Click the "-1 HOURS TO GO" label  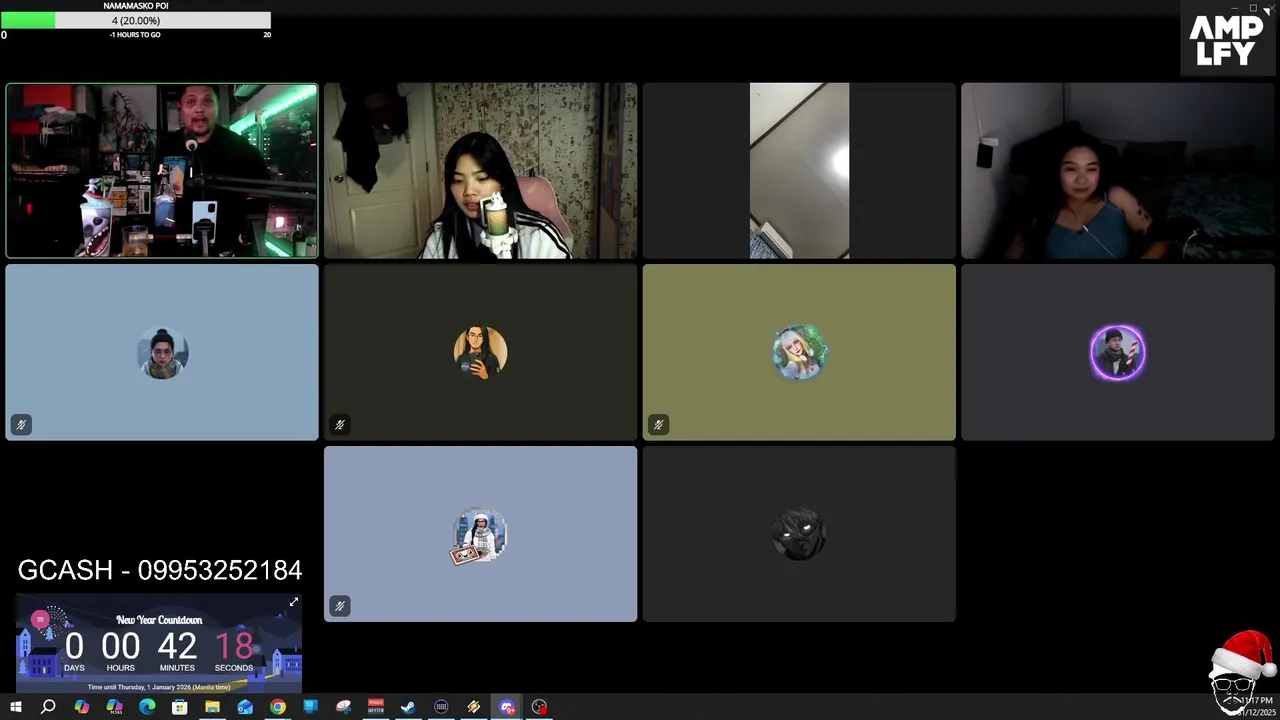[x=135, y=35]
